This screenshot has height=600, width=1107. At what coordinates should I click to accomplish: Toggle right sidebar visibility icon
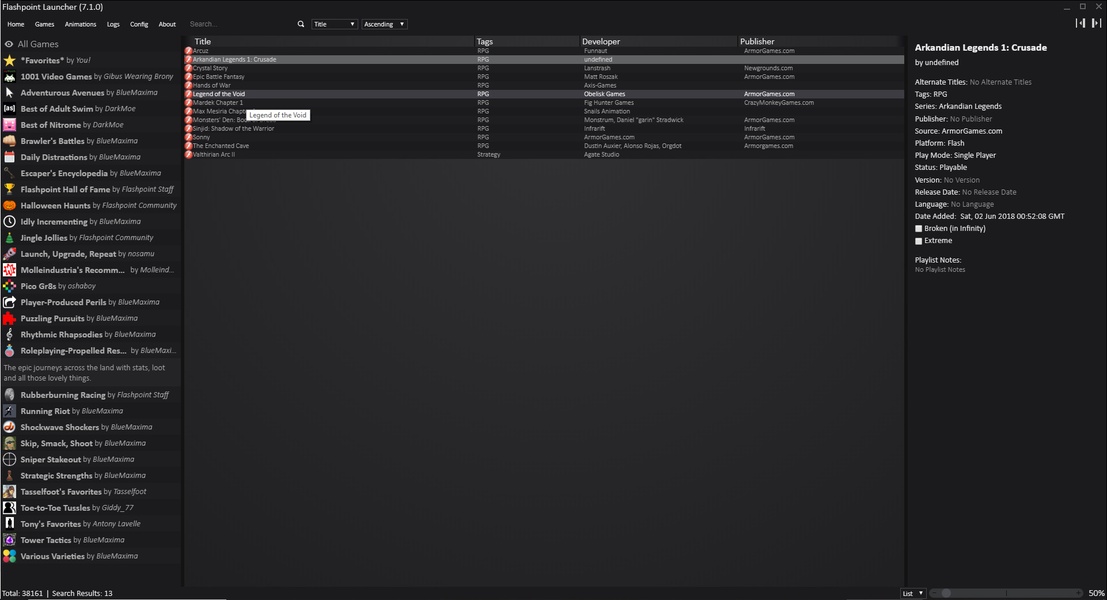coord(1096,23)
